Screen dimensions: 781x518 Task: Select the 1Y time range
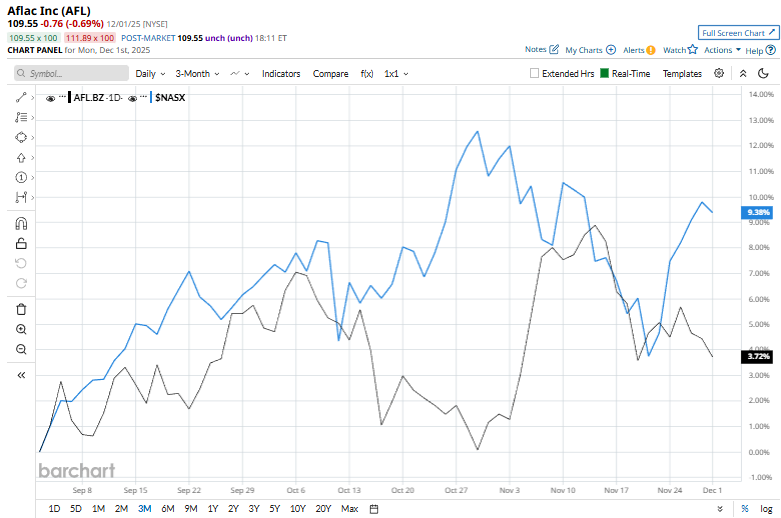click(x=213, y=509)
